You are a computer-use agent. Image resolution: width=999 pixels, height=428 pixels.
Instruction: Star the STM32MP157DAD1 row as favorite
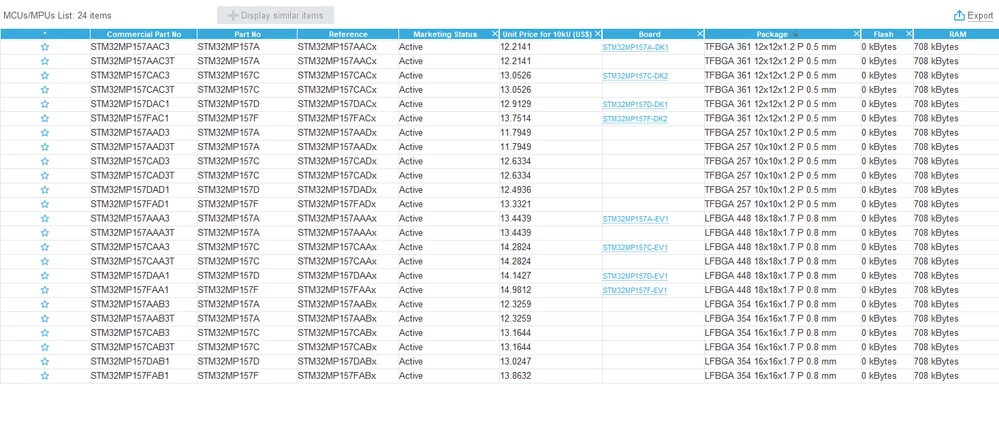45,190
